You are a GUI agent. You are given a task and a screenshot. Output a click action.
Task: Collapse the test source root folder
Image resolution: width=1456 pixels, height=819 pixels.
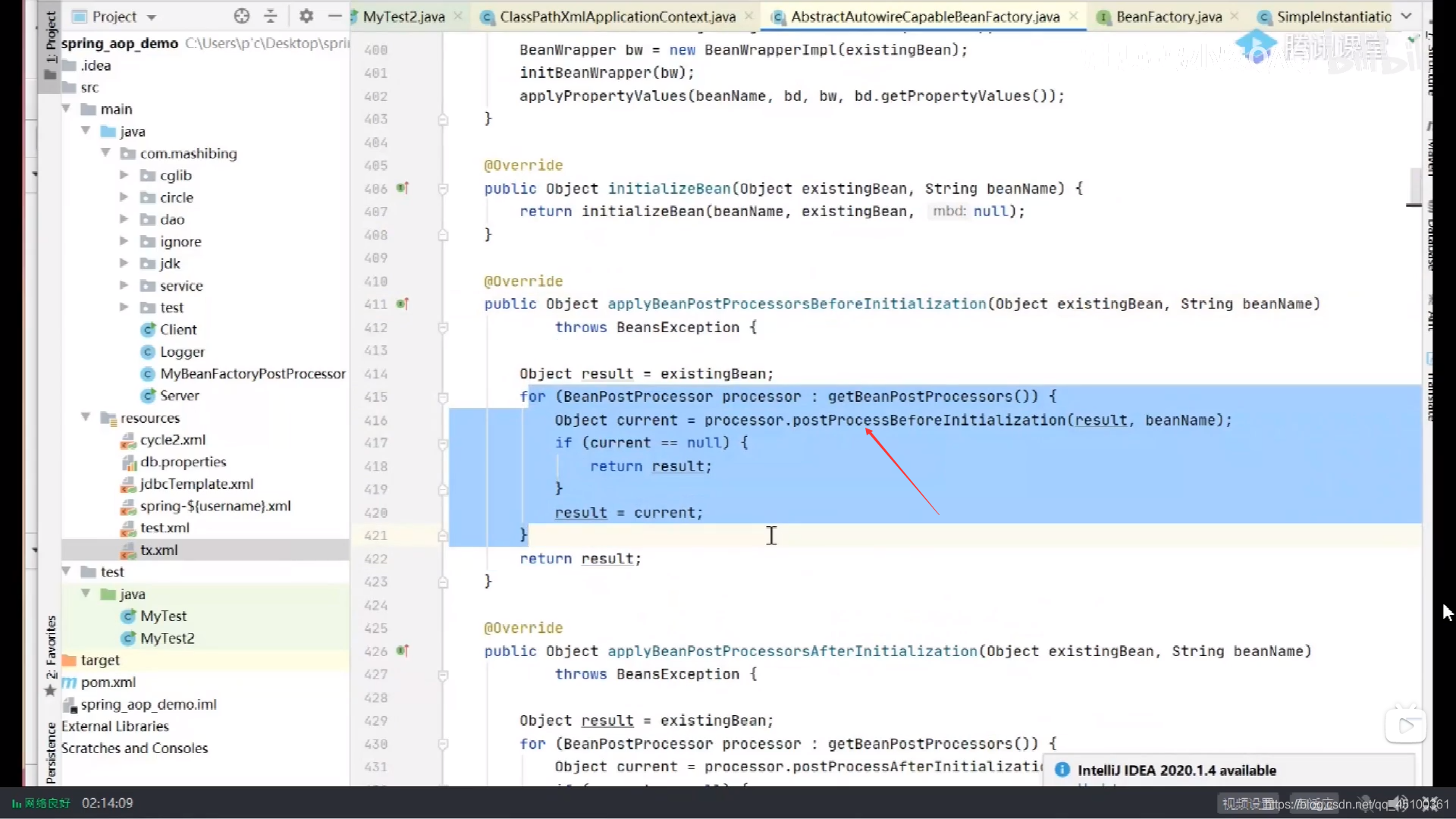coord(66,572)
